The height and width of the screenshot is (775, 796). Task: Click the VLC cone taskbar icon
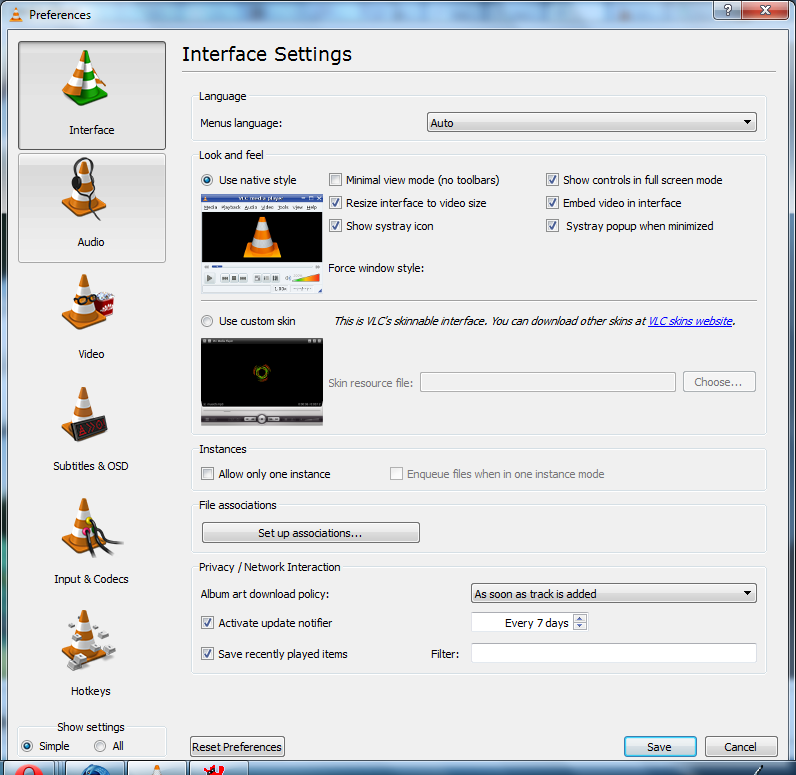click(x=157, y=768)
